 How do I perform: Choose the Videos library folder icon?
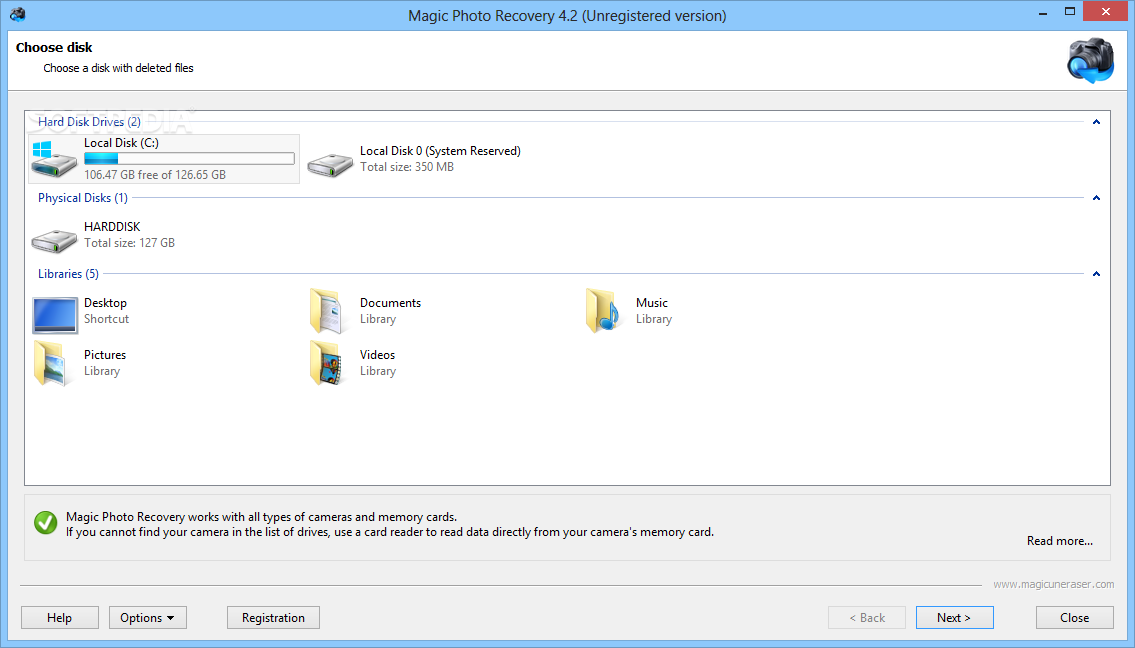click(326, 363)
